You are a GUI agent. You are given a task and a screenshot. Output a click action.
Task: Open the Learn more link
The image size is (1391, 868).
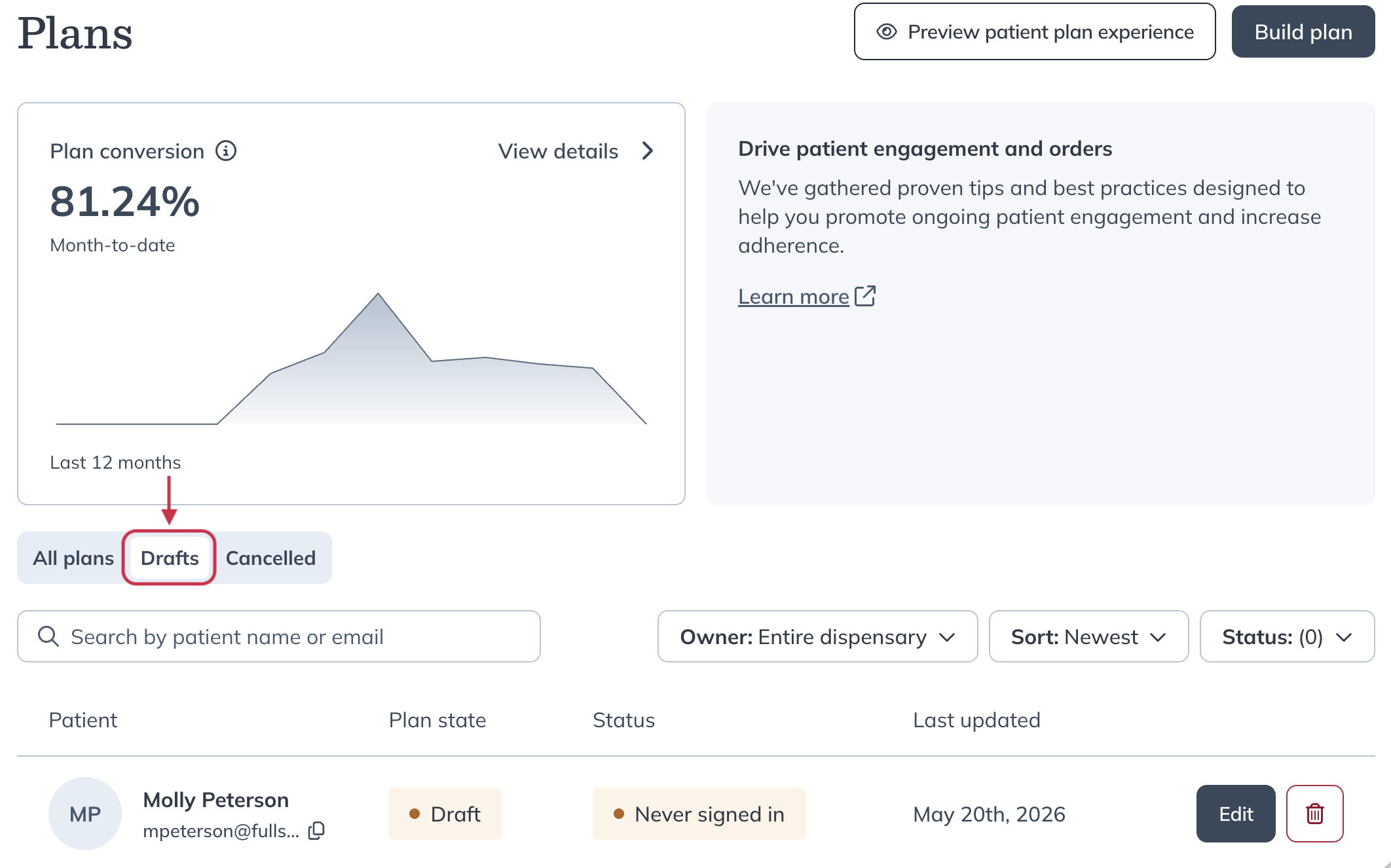[x=794, y=297]
